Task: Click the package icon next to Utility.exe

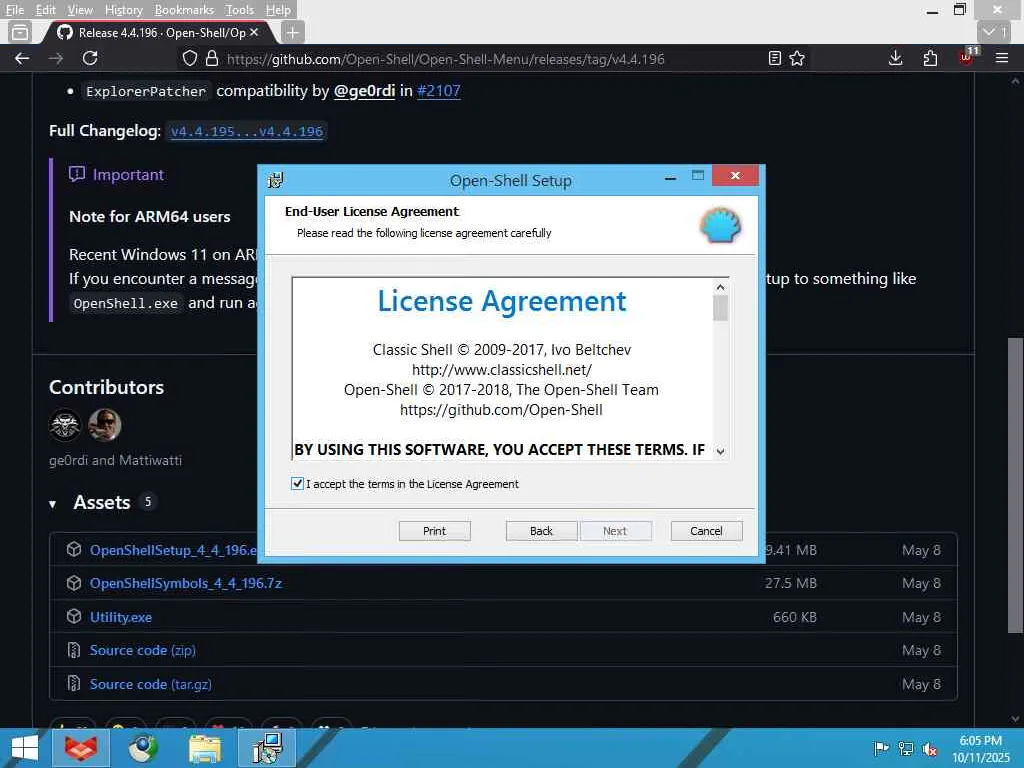Action: (x=74, y=616)
